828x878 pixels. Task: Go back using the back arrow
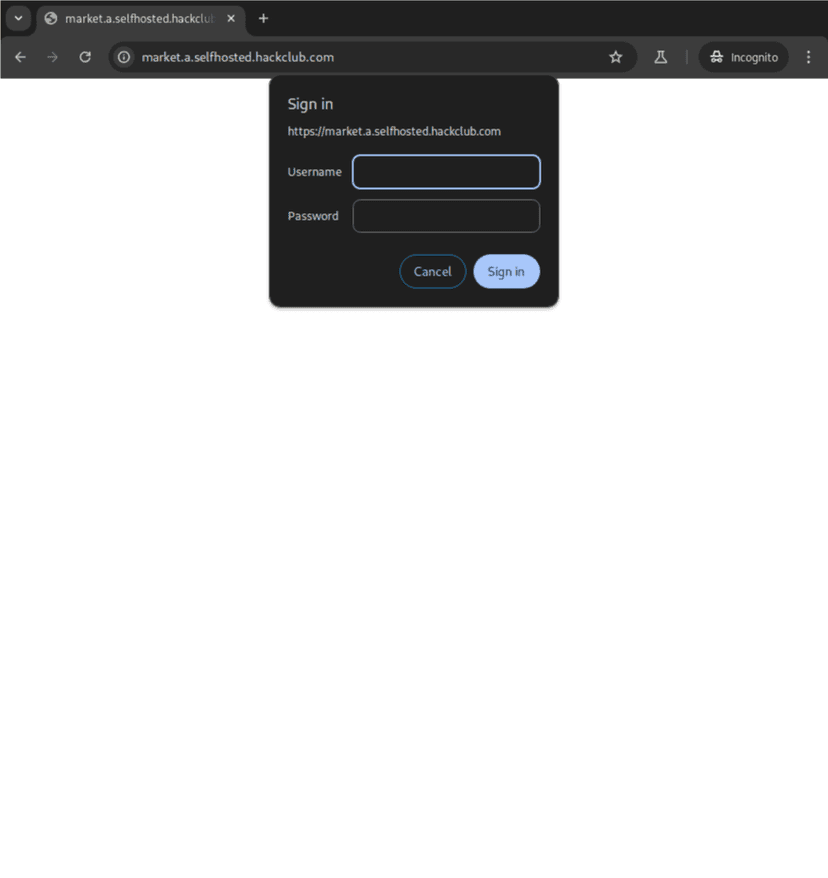[20, 57]
